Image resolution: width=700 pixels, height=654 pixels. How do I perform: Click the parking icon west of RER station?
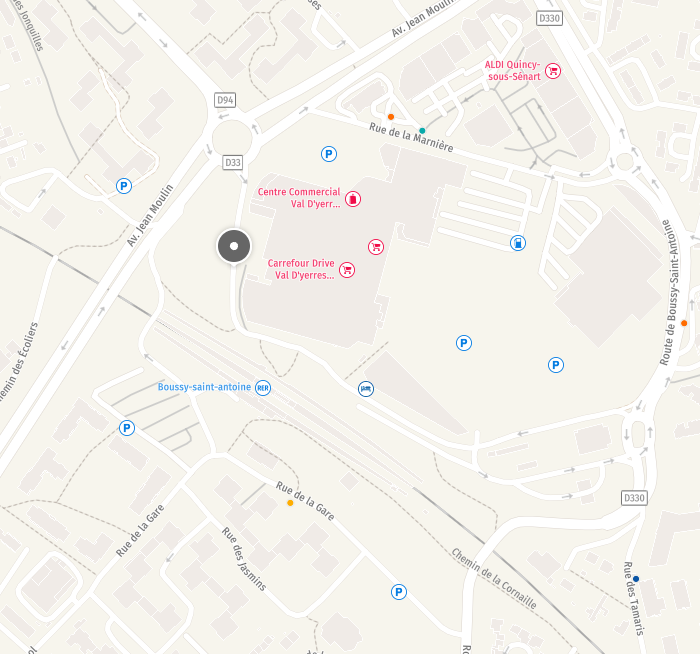click(127, 428)
